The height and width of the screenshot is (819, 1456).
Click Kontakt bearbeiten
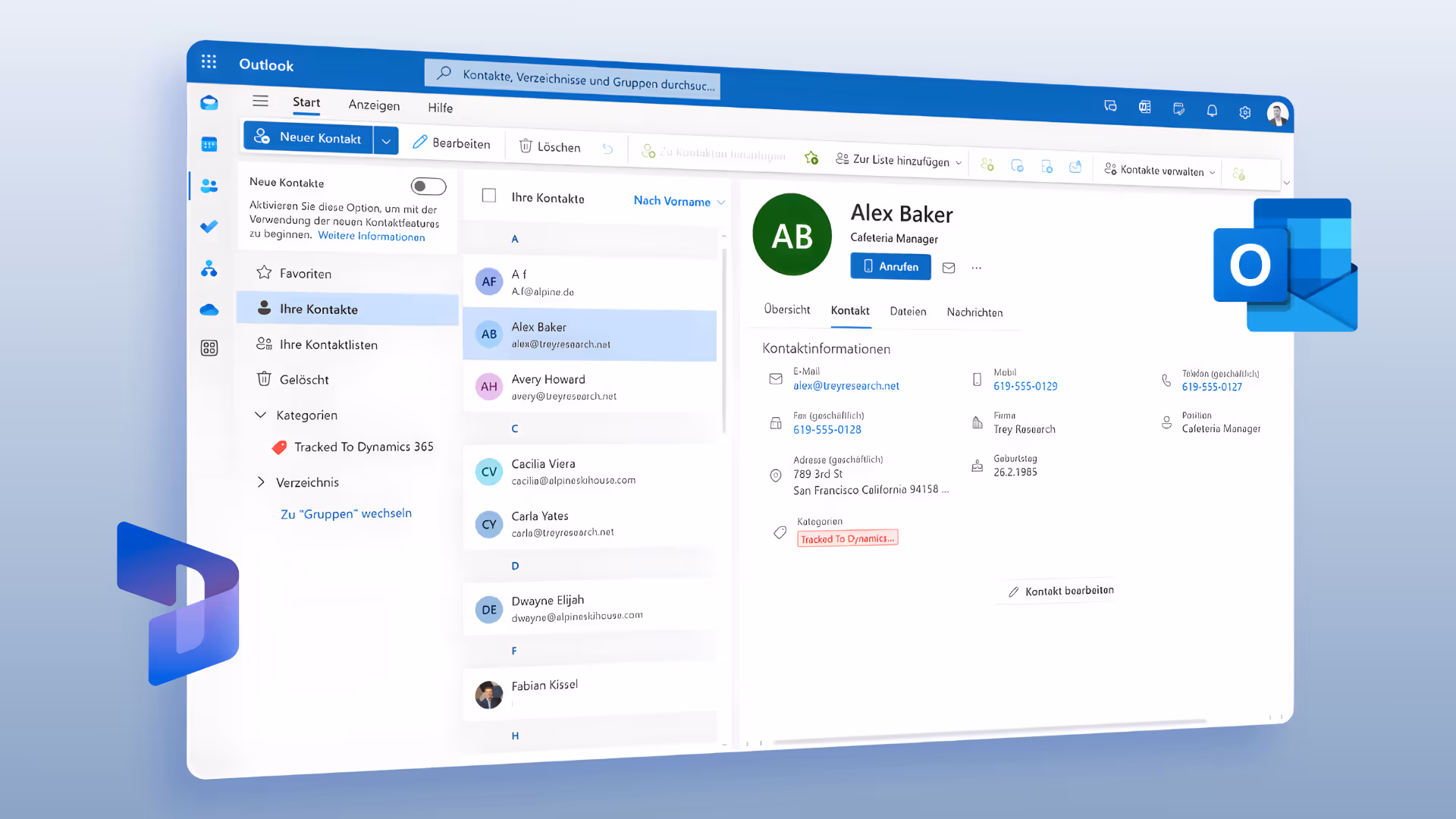(x=1061, y=591)
